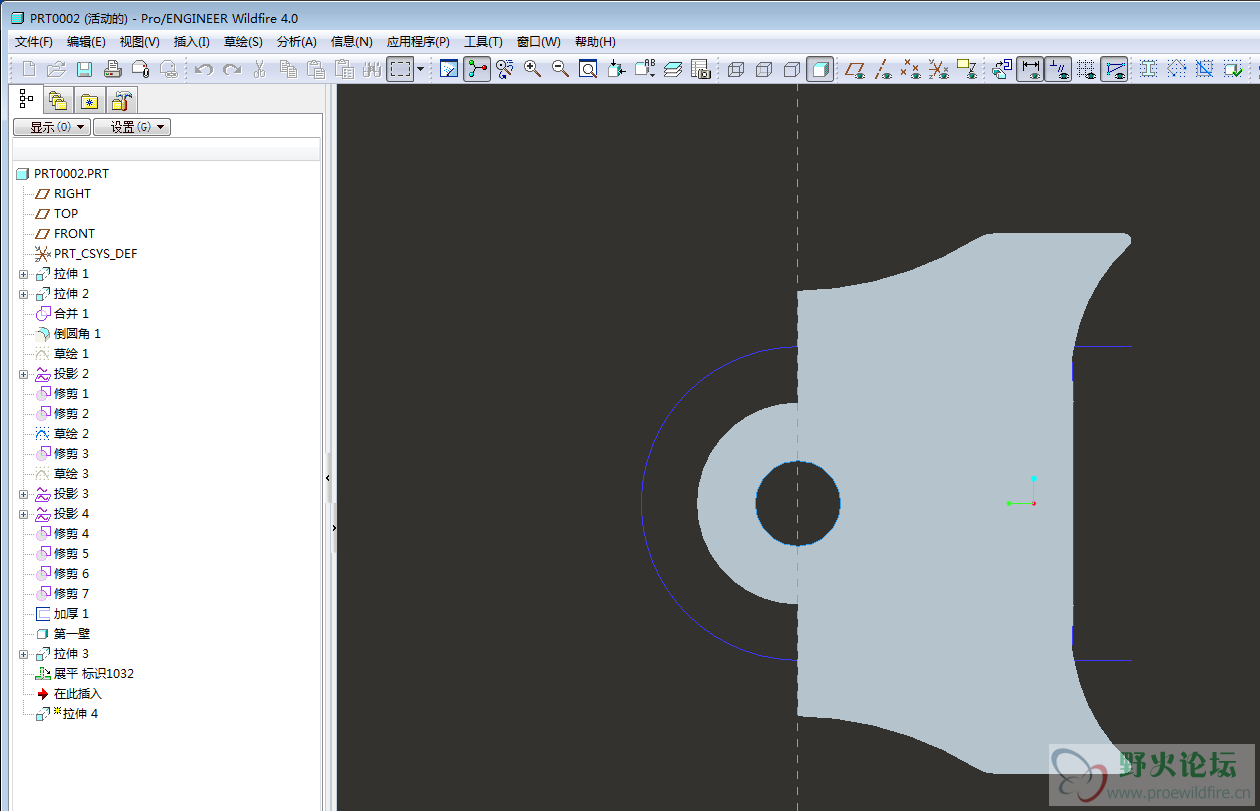Toggle the Shading display mode

[x=820, y=69]
